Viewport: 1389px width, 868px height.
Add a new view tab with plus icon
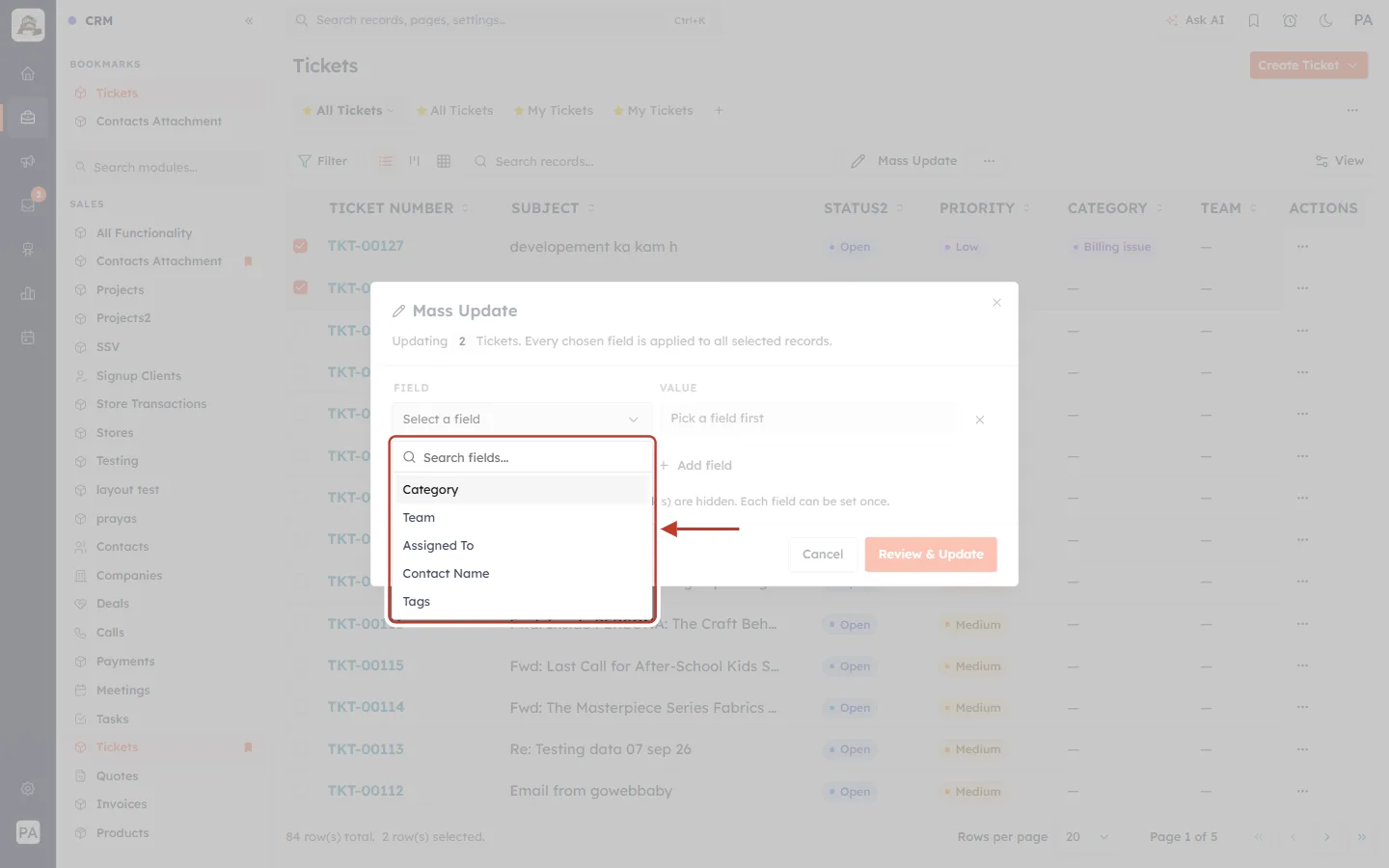click(719, 111)
